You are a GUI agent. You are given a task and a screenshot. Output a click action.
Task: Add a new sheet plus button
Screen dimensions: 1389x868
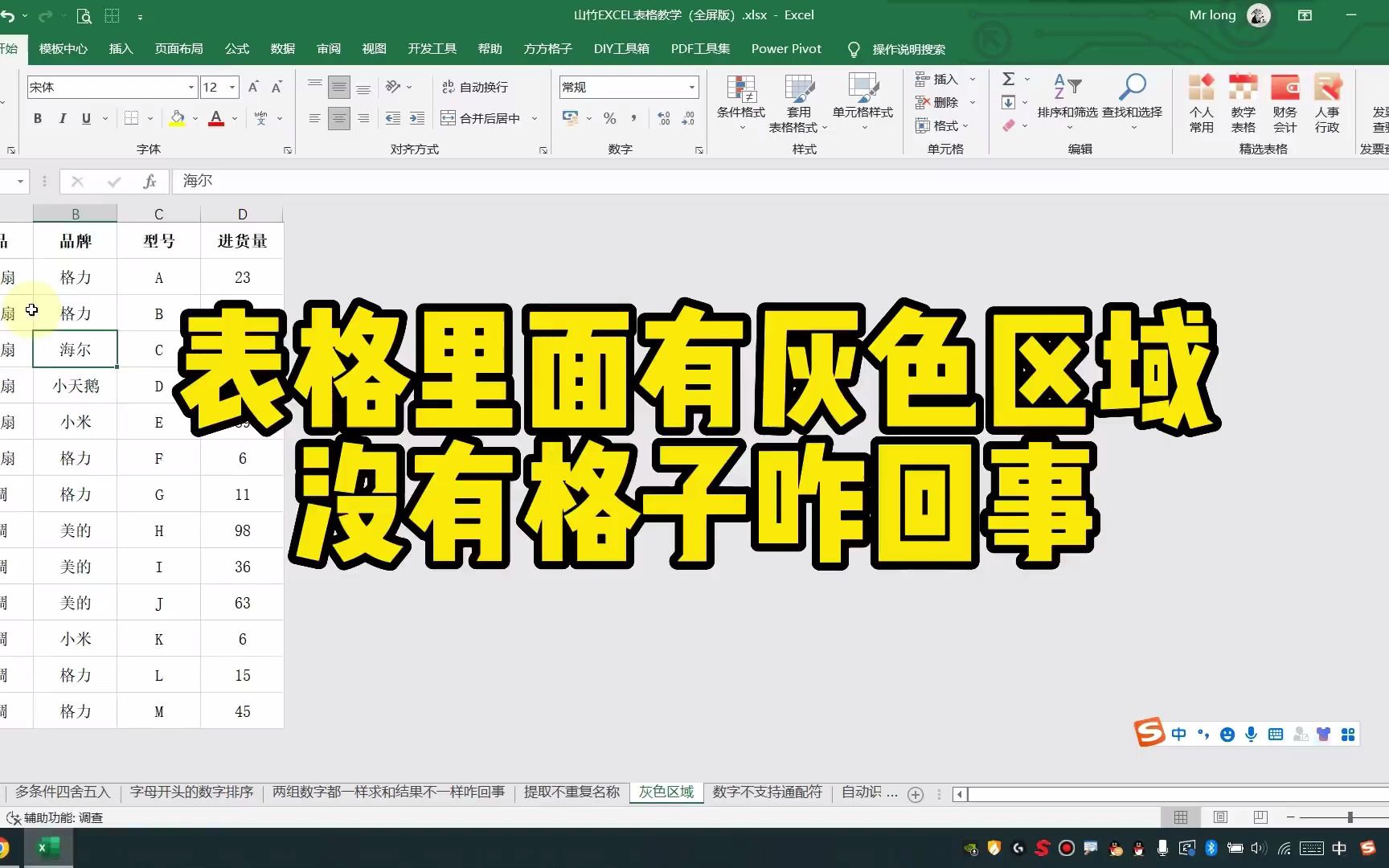click(915, 794)
